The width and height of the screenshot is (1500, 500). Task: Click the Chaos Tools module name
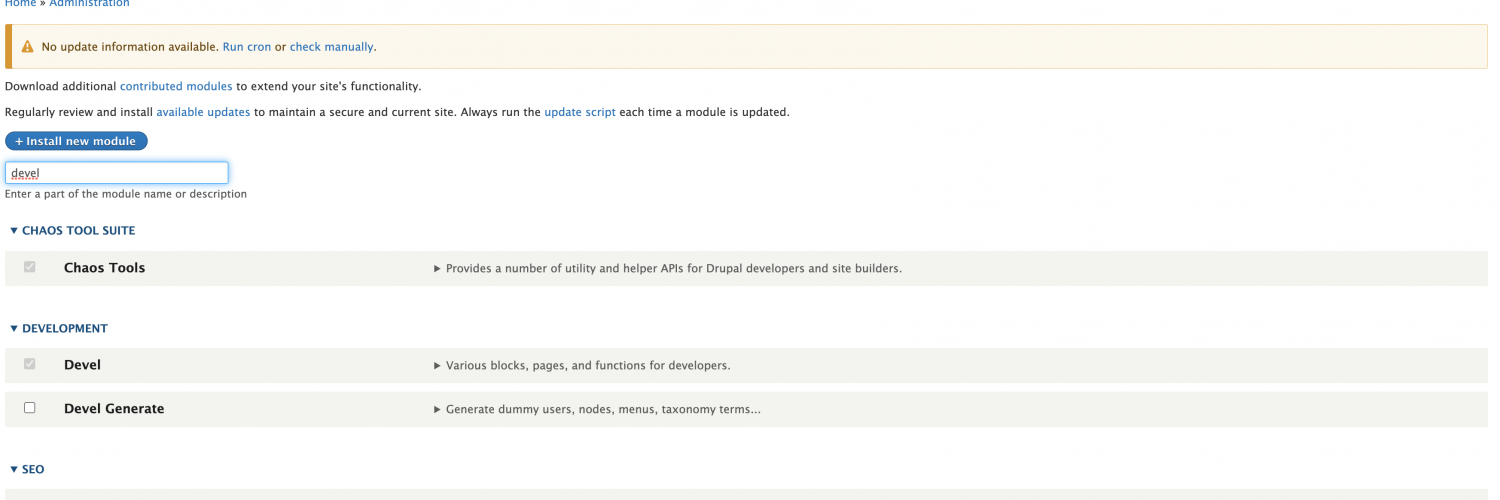(104, 268)
